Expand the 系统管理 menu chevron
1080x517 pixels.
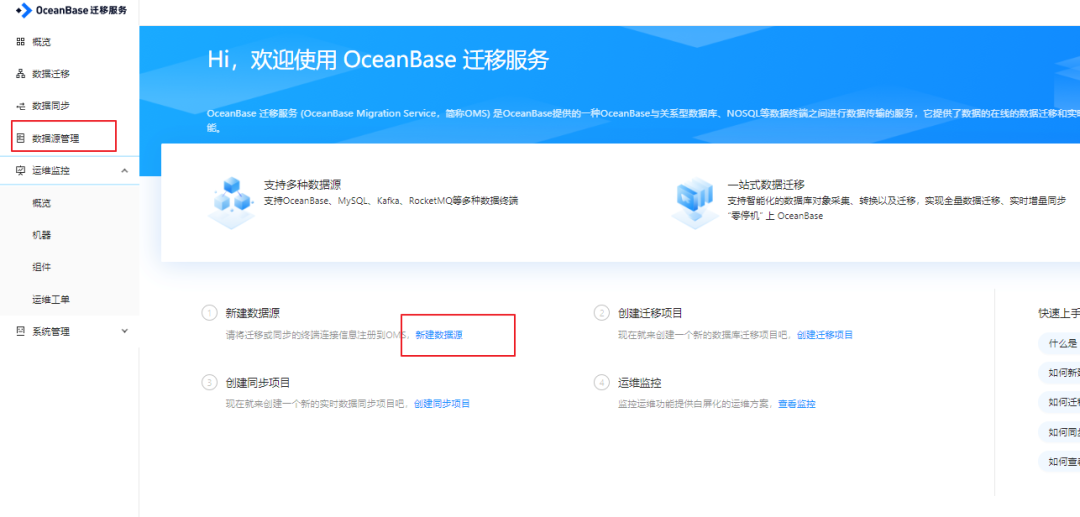point(125,331)
